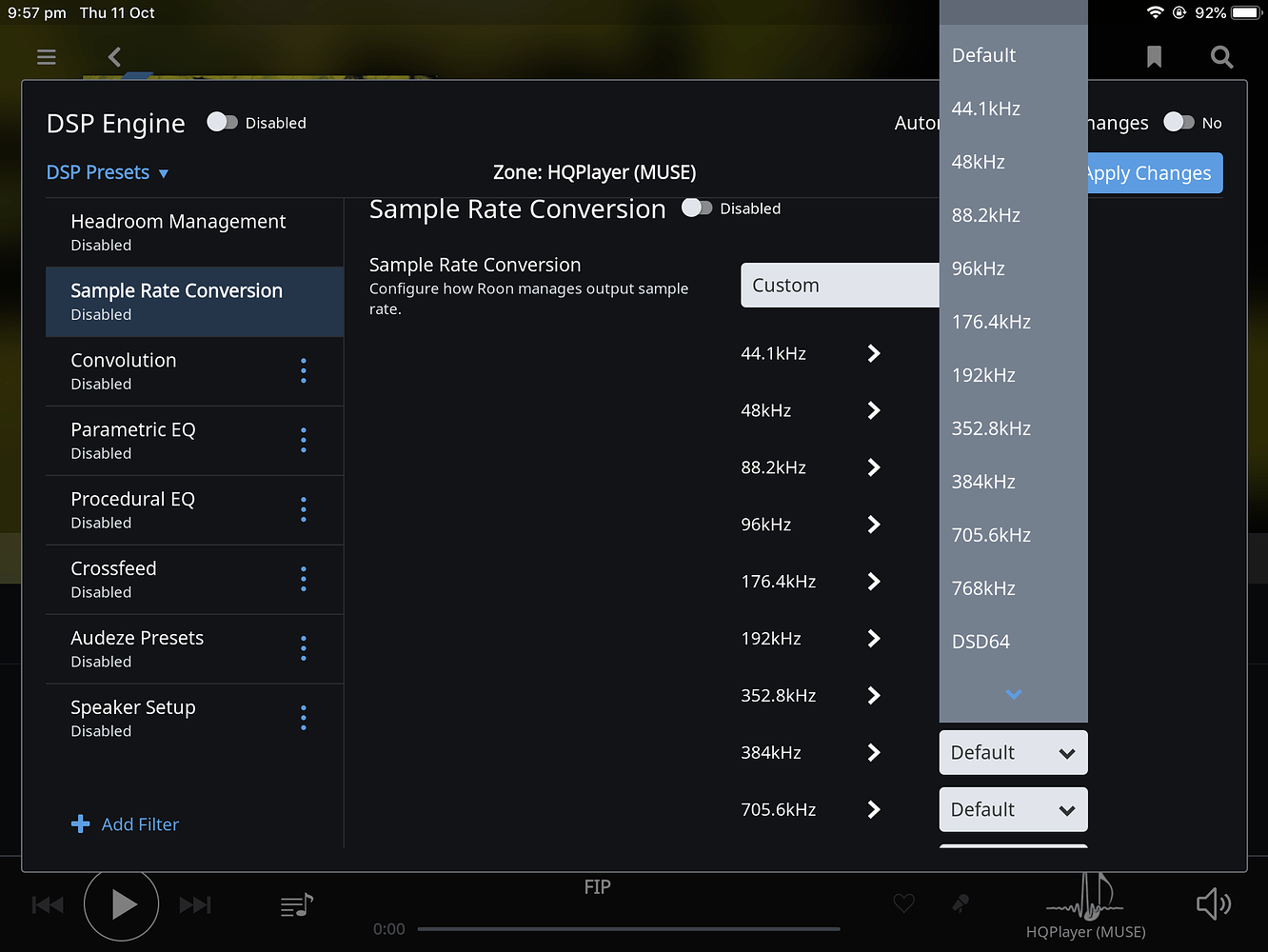Open the bookmarks icon
Screen dimensions: 1268x952
click(1154, 57)
